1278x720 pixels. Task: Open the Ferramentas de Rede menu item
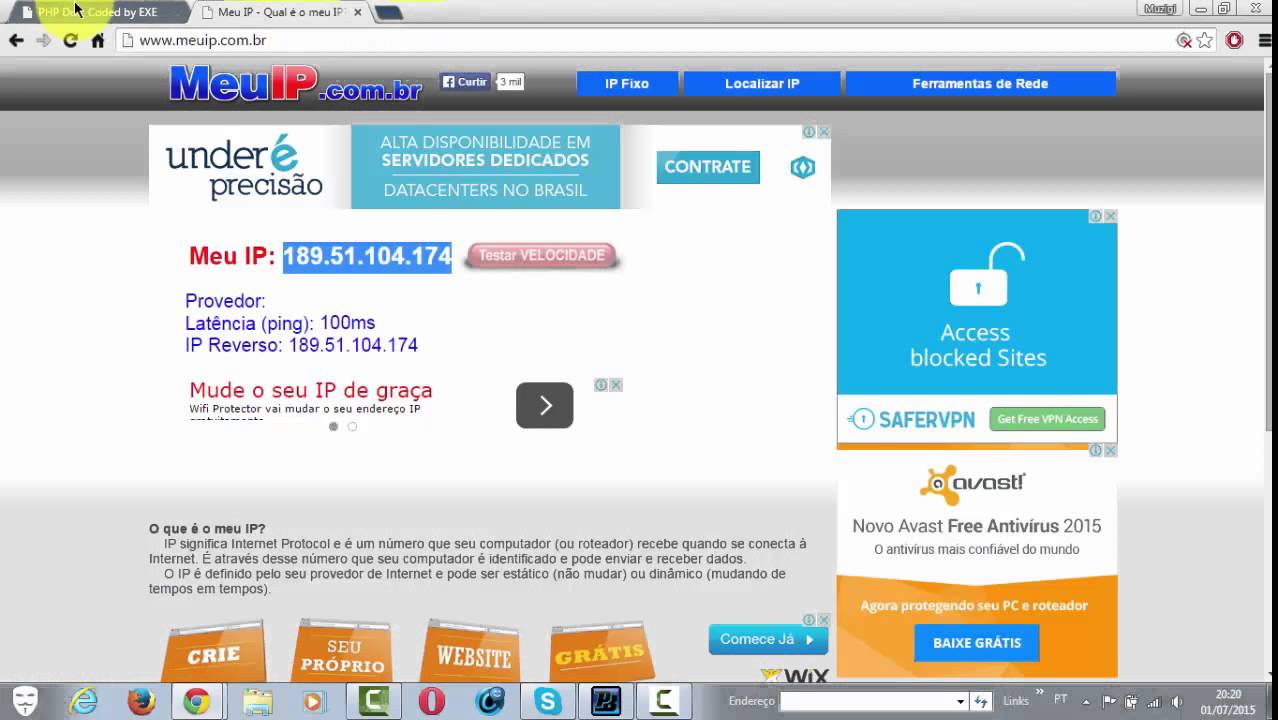(x=980, y=84)
